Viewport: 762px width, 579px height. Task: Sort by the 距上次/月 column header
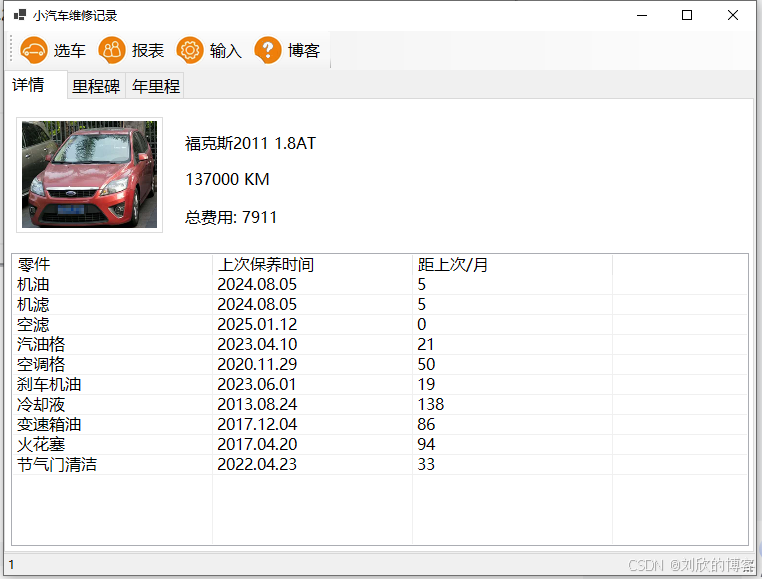click(x=512, y=264)
